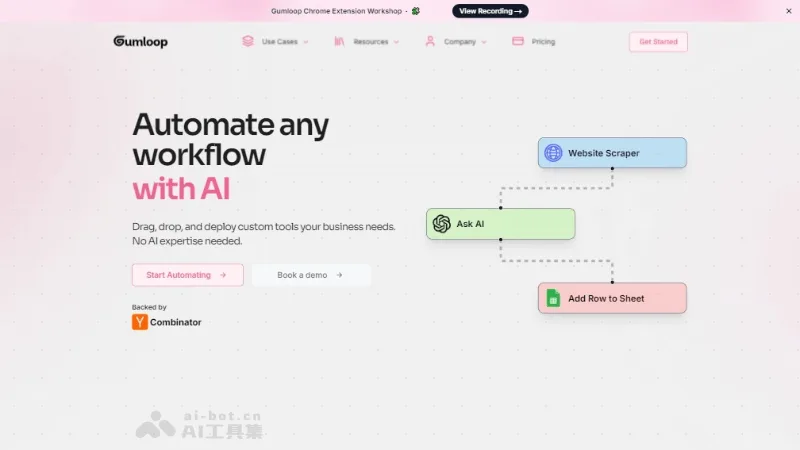Click the Resources books icon
This screenshot has width=800, height=450.
339,41
